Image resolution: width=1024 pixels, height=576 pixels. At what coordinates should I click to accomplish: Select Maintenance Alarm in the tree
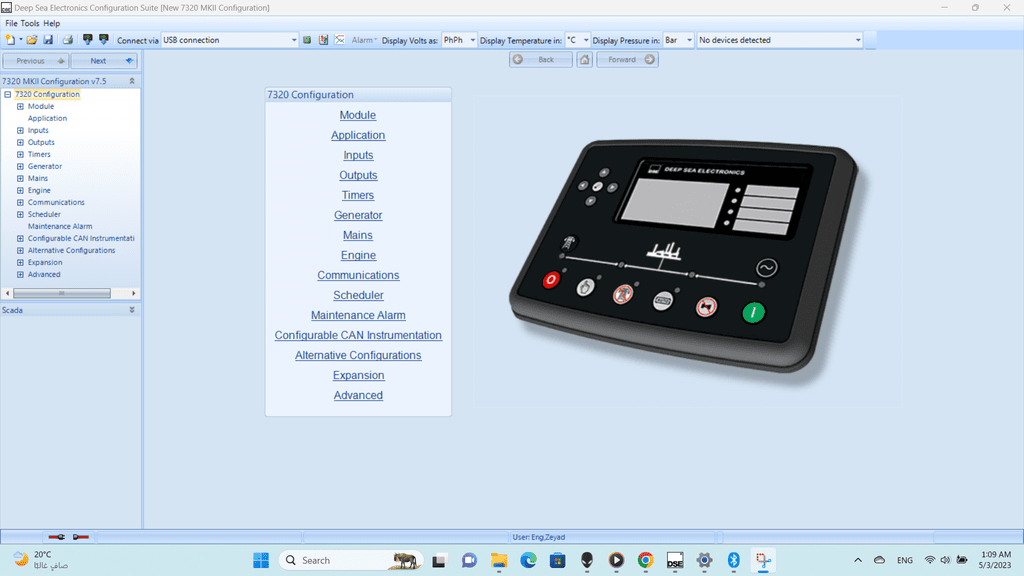coord(60,227)
